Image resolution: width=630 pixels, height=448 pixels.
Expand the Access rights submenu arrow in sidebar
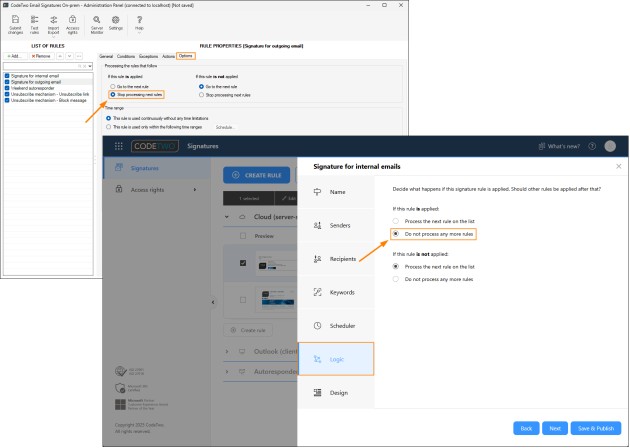point(195,190)
